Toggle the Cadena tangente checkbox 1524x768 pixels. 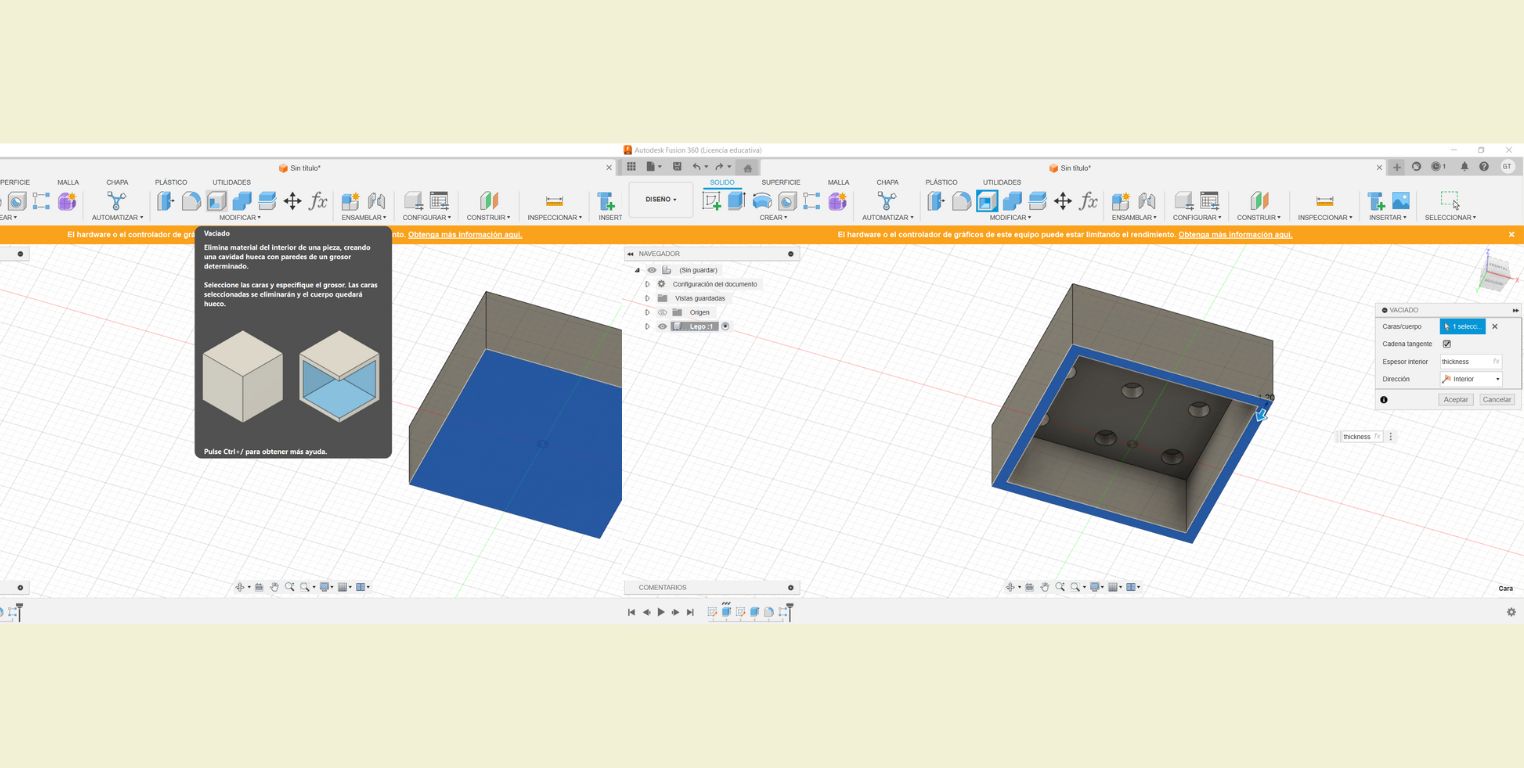[x=1446, y=344]
